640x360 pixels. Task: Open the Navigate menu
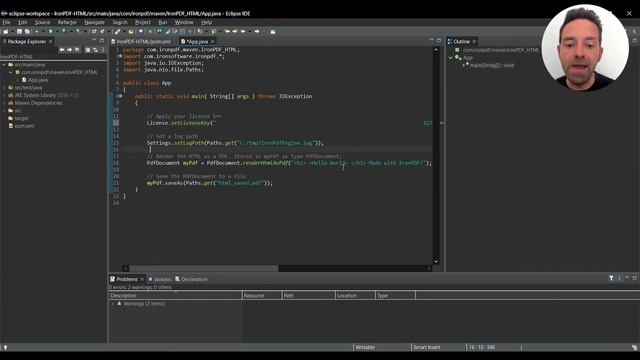pos(95,22)
